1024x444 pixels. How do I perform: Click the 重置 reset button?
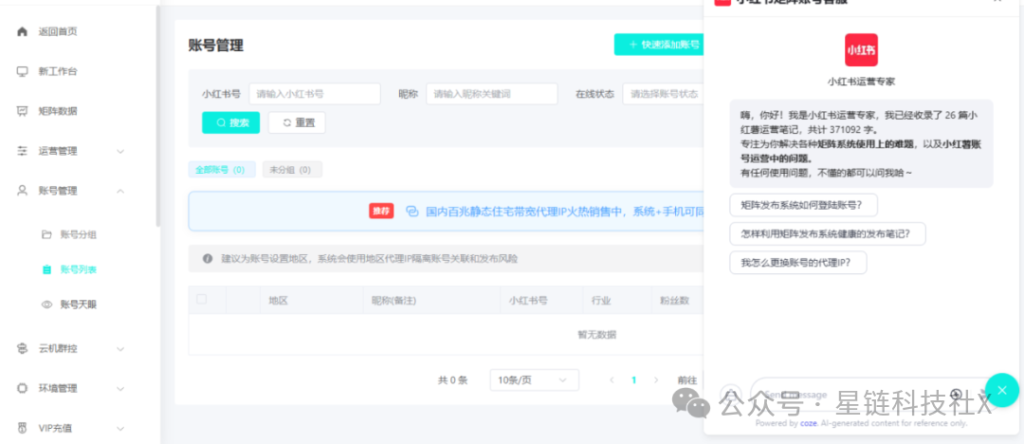pyautogui.click(x=297, y=123)
